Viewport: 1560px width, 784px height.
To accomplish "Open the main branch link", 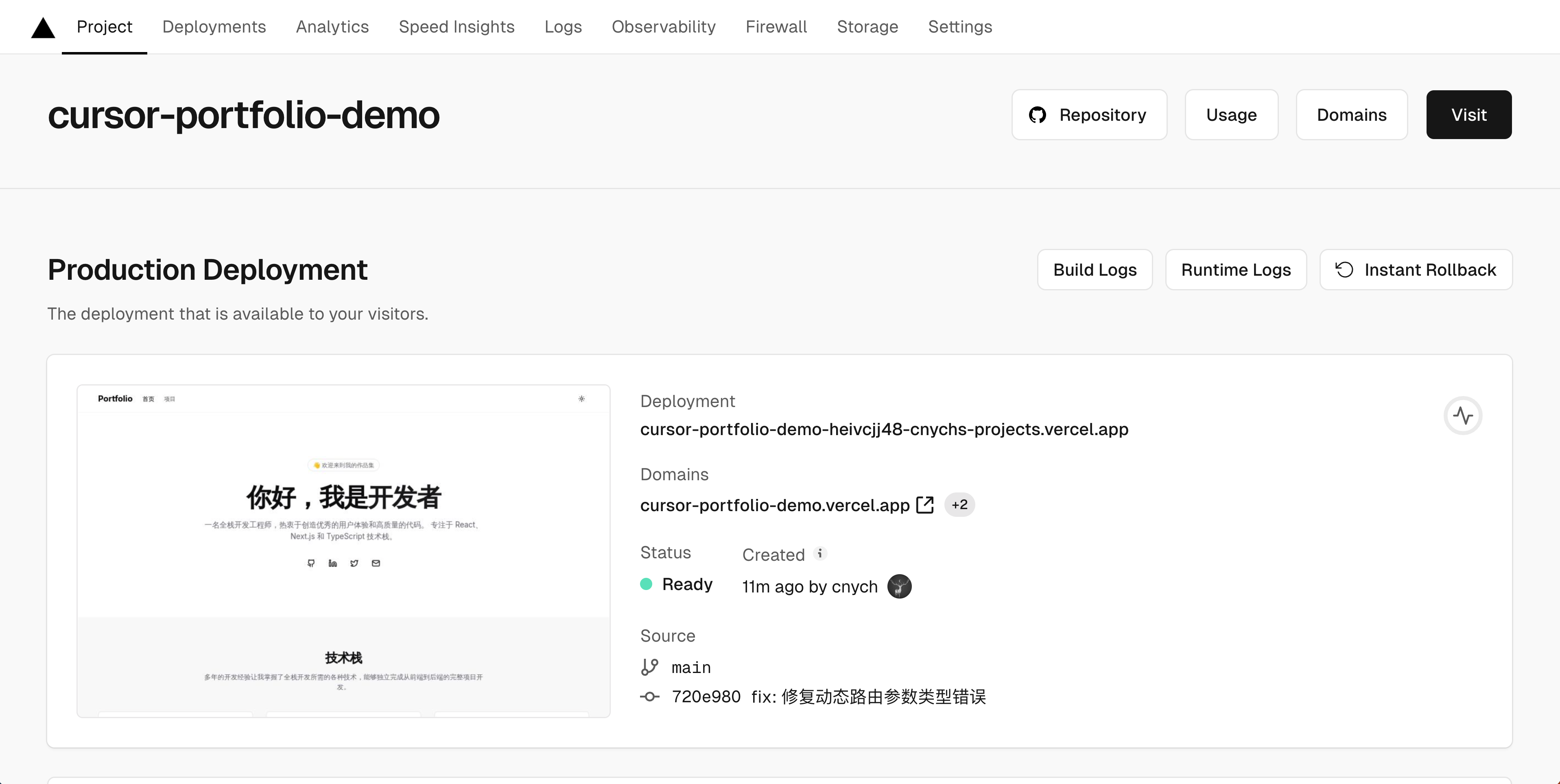I will click(x=691, y=667).
